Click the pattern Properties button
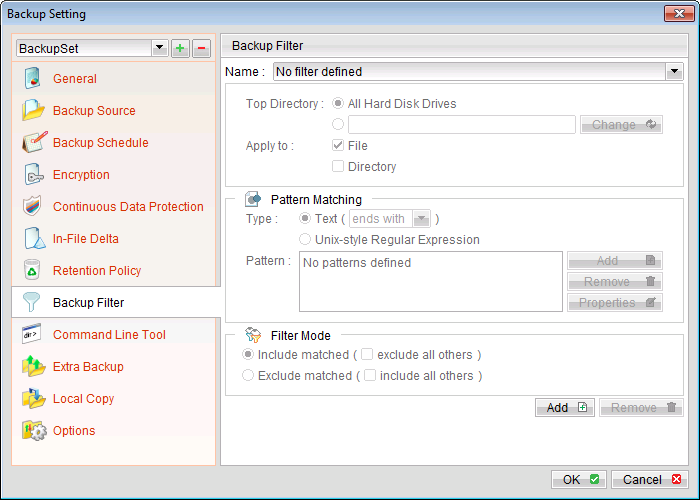 click(615, 303)
